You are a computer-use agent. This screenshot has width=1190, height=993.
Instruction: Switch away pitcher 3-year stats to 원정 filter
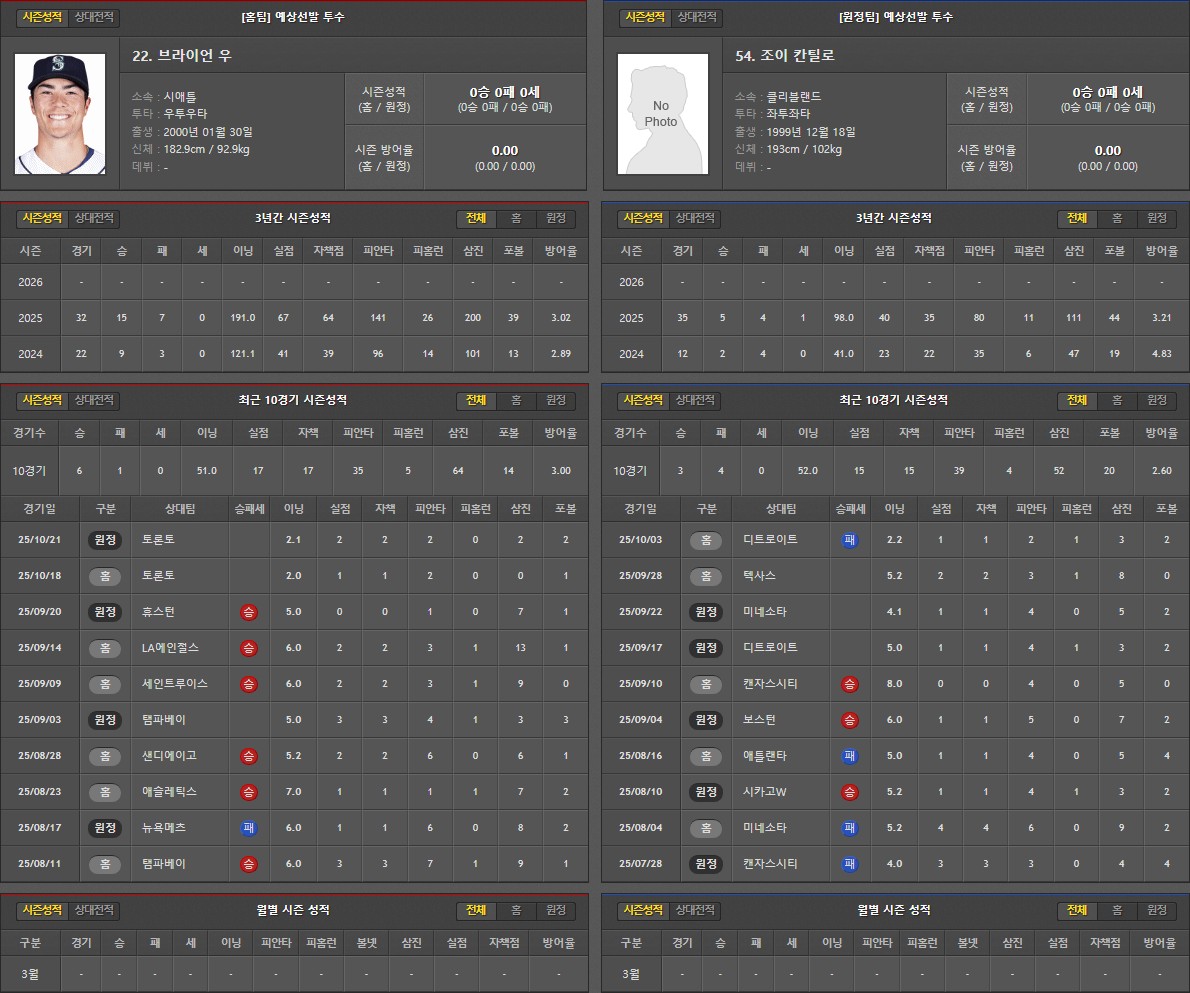1157,218
